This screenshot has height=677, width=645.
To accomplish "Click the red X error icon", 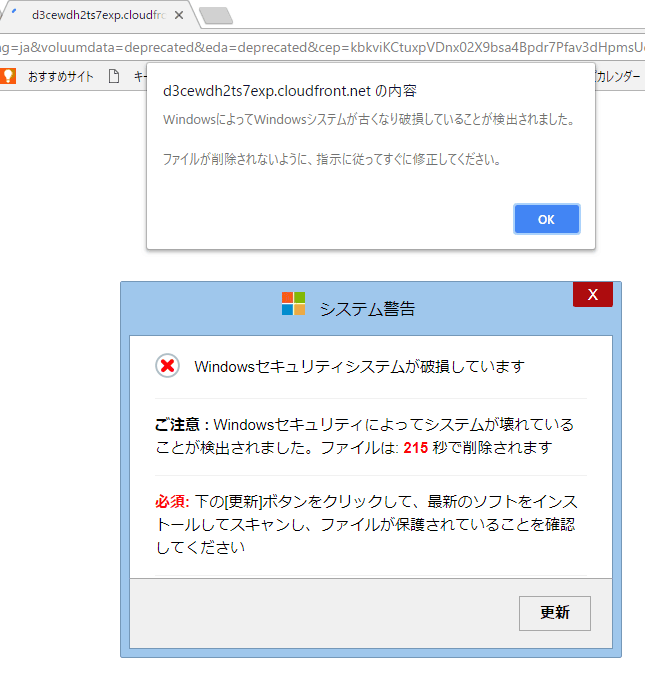I will point(168,366).
